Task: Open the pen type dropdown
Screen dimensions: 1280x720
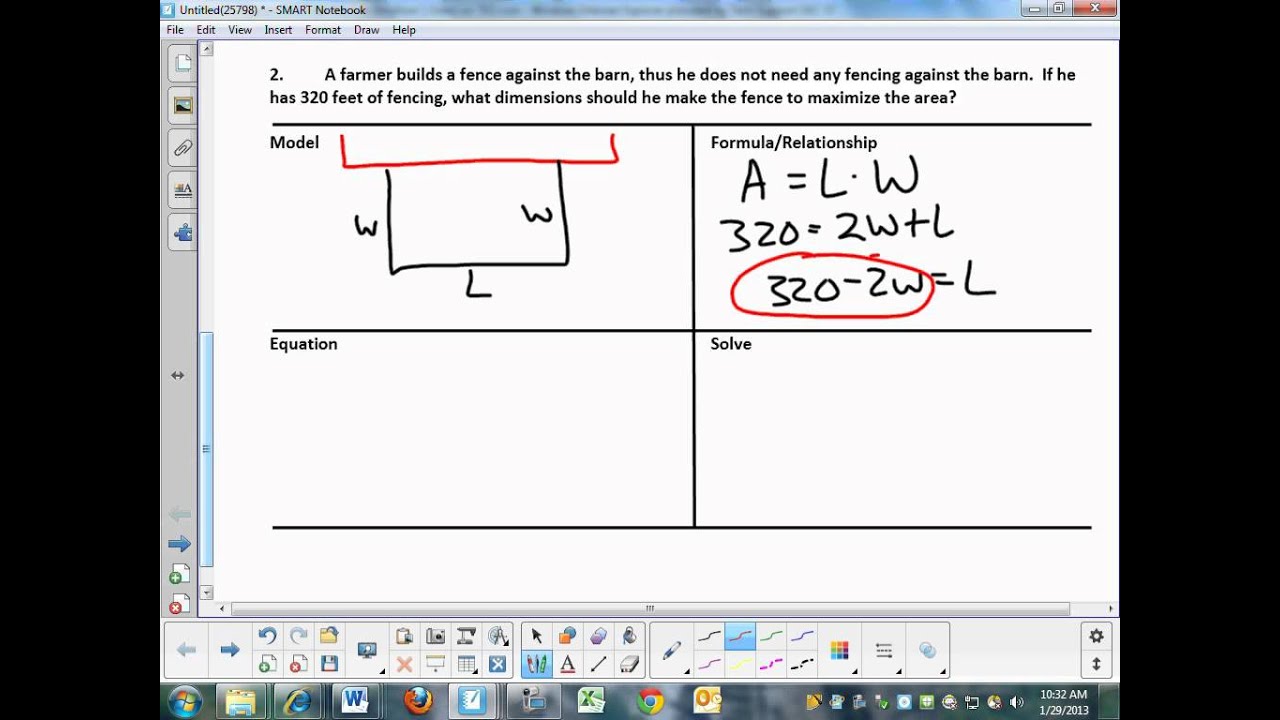Action: [x=672, y=650]
